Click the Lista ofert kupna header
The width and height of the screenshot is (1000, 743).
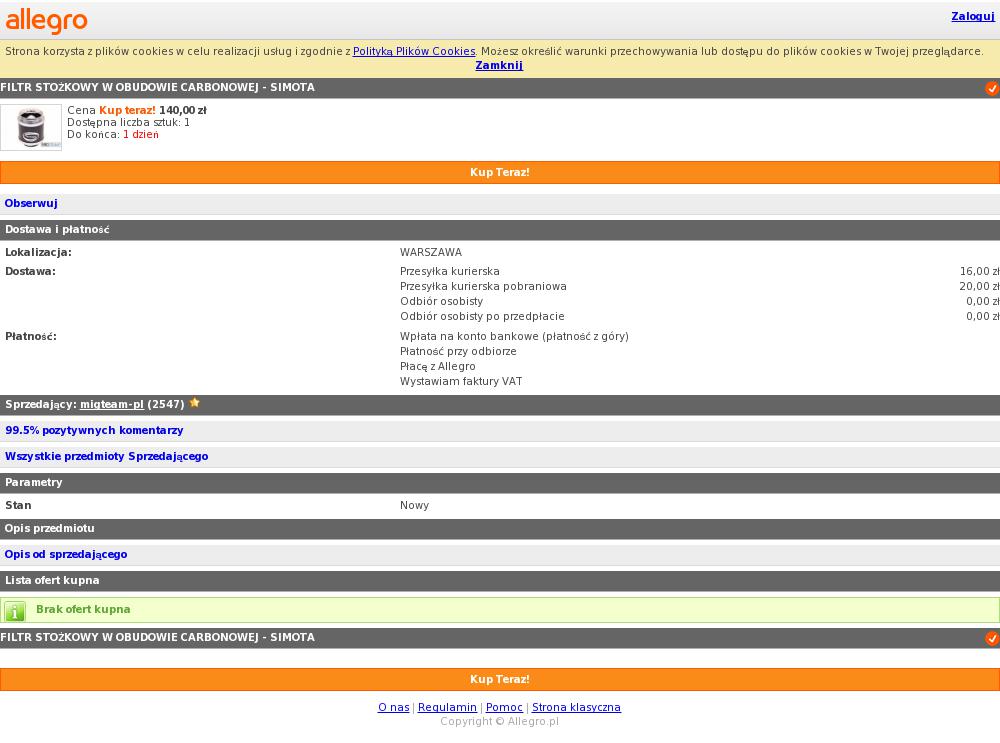click(500, 581)
